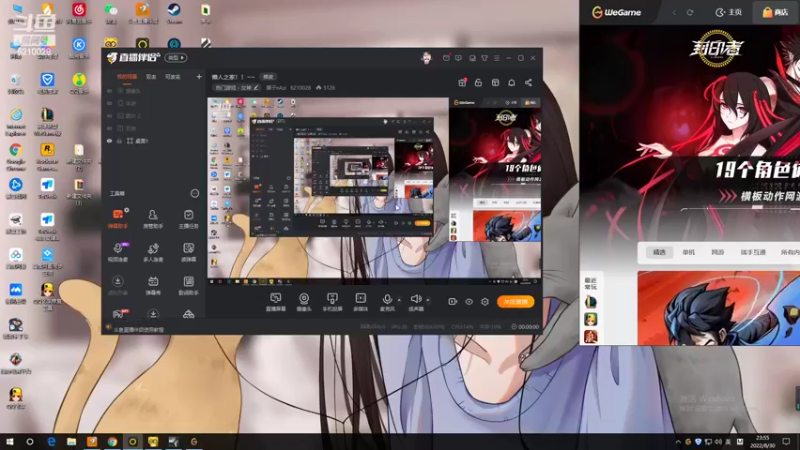Click the share icon in stream window
The image size is (800, 450).
point(529,83)
